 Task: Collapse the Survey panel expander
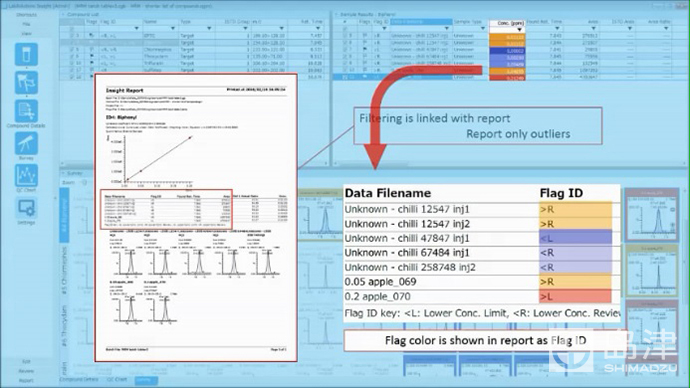click(63, 173)
